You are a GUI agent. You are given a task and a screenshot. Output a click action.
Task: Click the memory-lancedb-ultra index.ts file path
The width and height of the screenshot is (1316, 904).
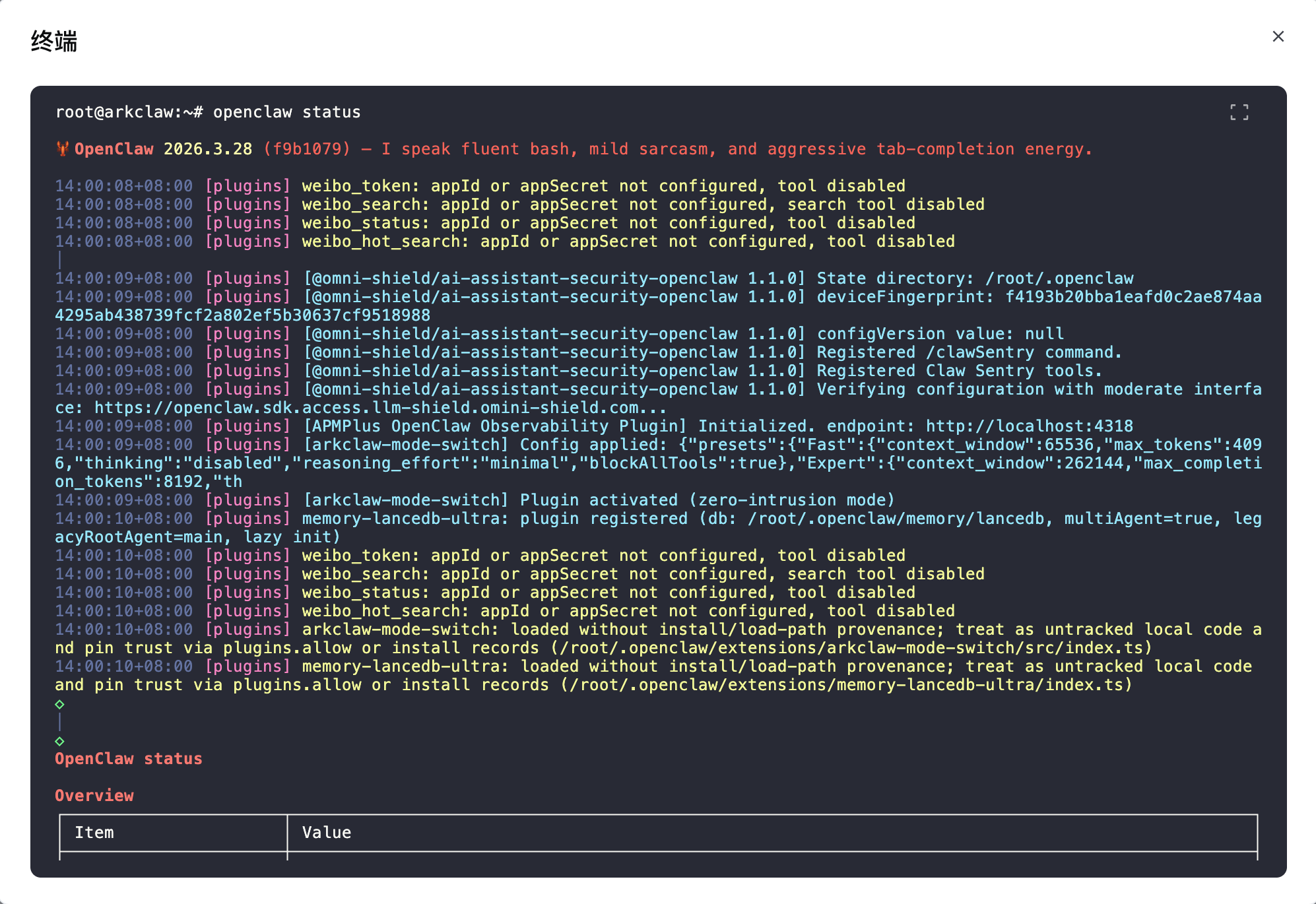(x=846, y=685)
